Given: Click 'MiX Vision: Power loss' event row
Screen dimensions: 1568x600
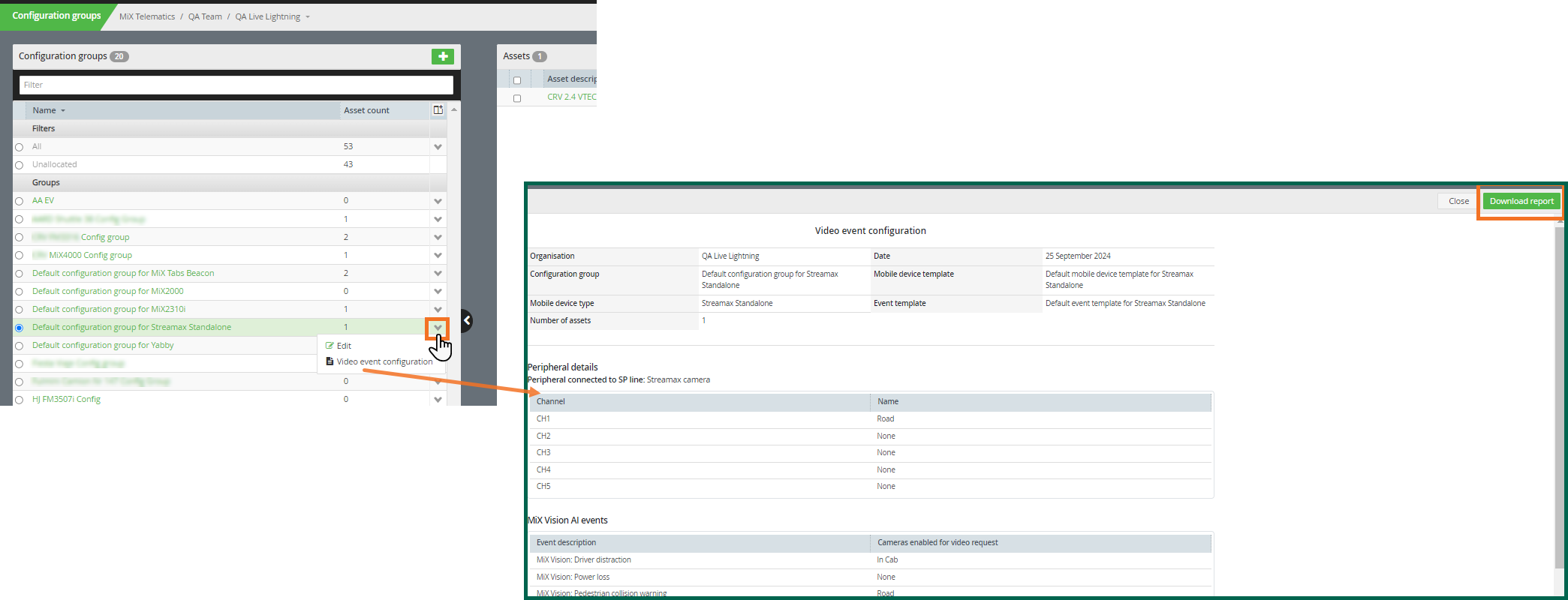Looking at the screenshot, I should [871, 577].
